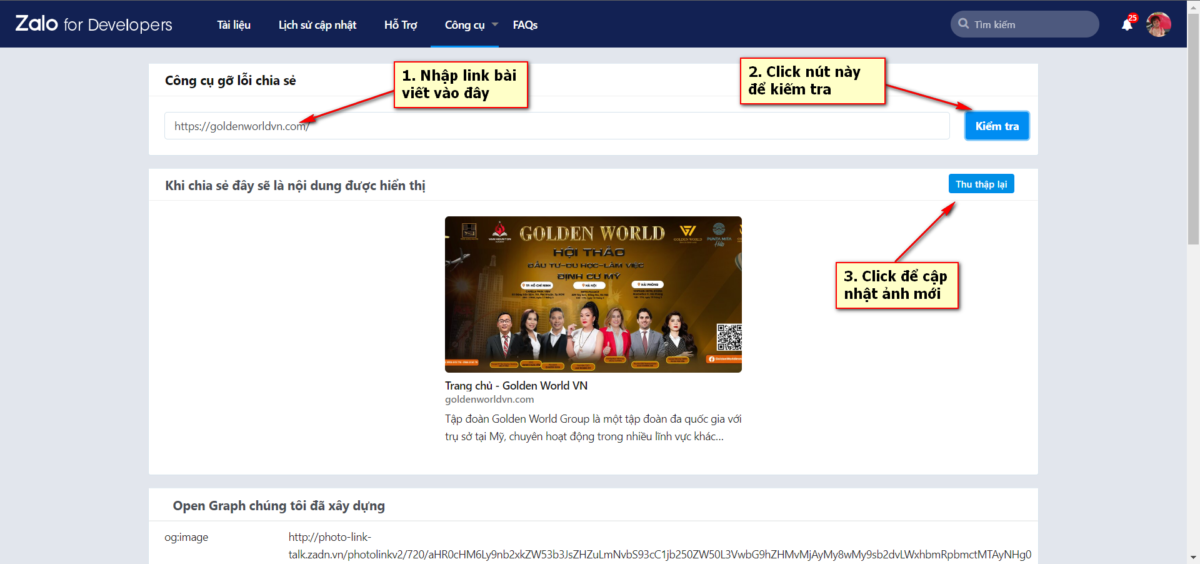This screenshot has width=1200, height=564.
Task: Open the FAQs menu item
Action: click(525, 24)
